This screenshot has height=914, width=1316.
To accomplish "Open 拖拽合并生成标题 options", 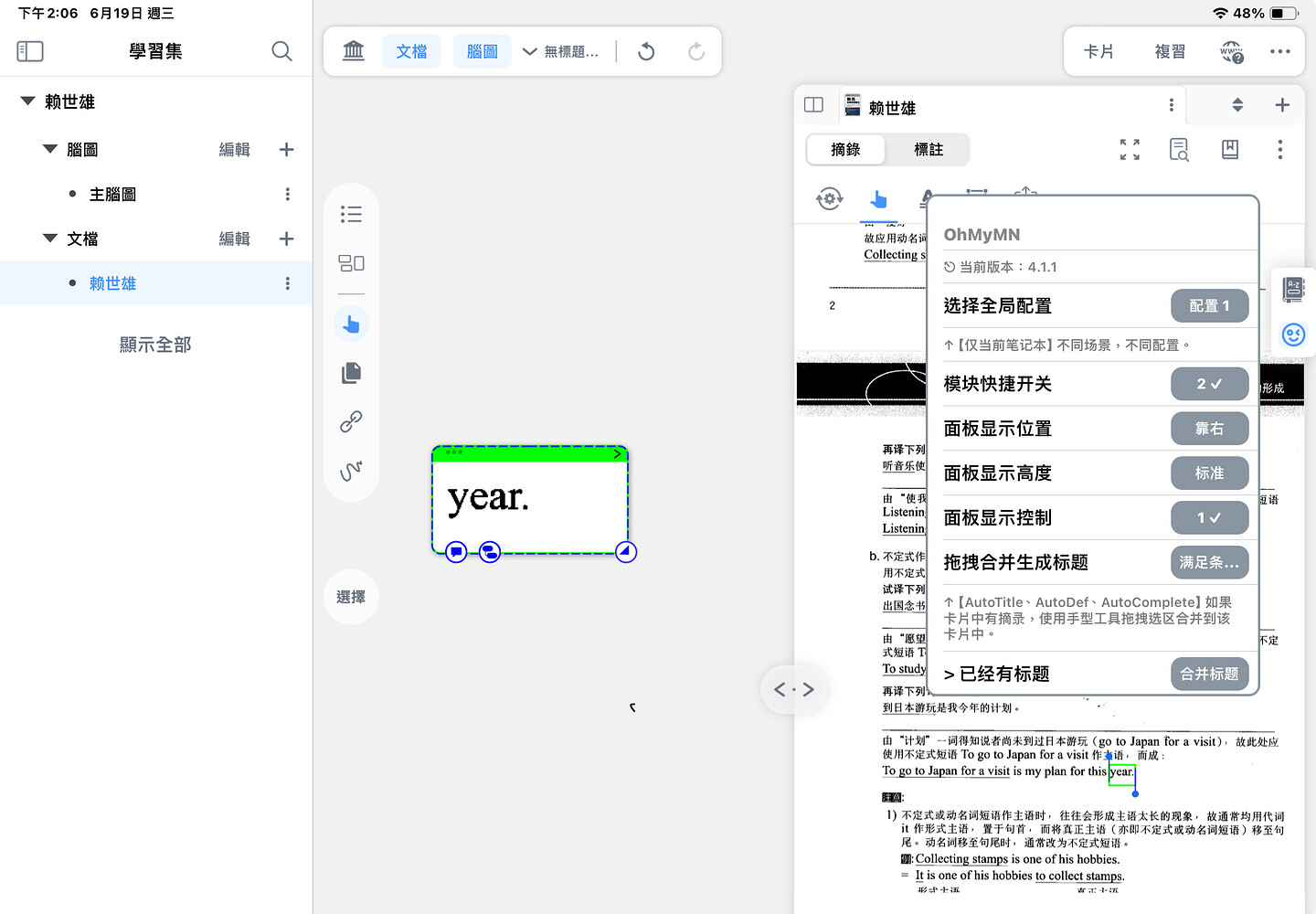I will point(1209,563).
